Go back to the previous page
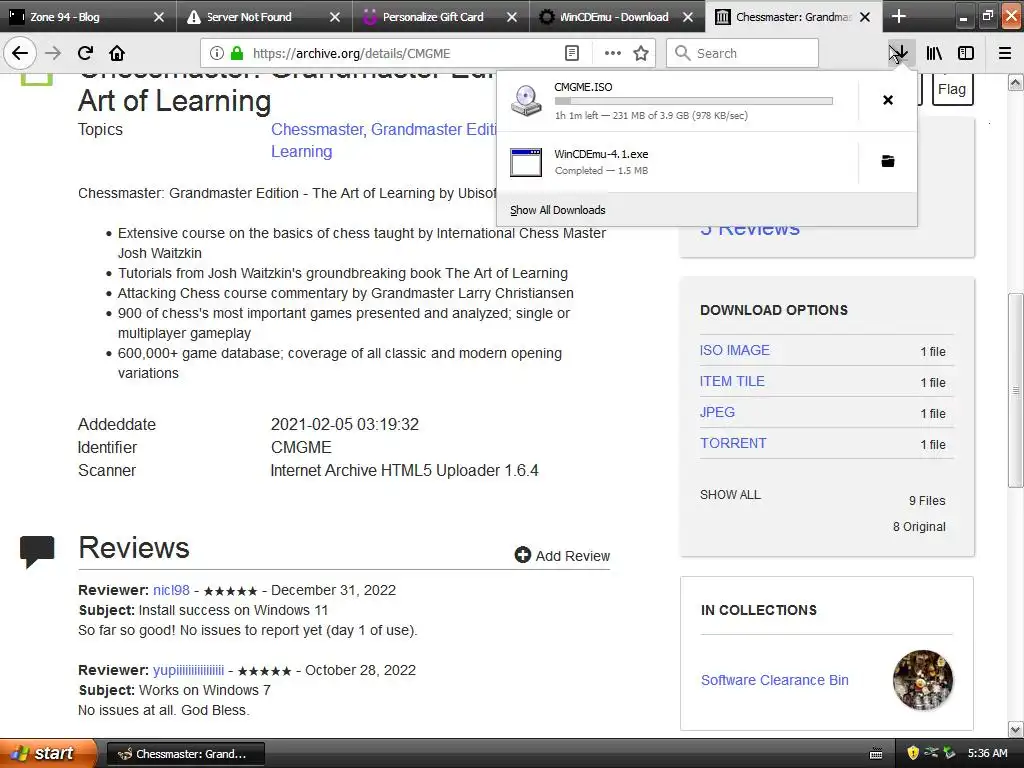 coord(20,53)
